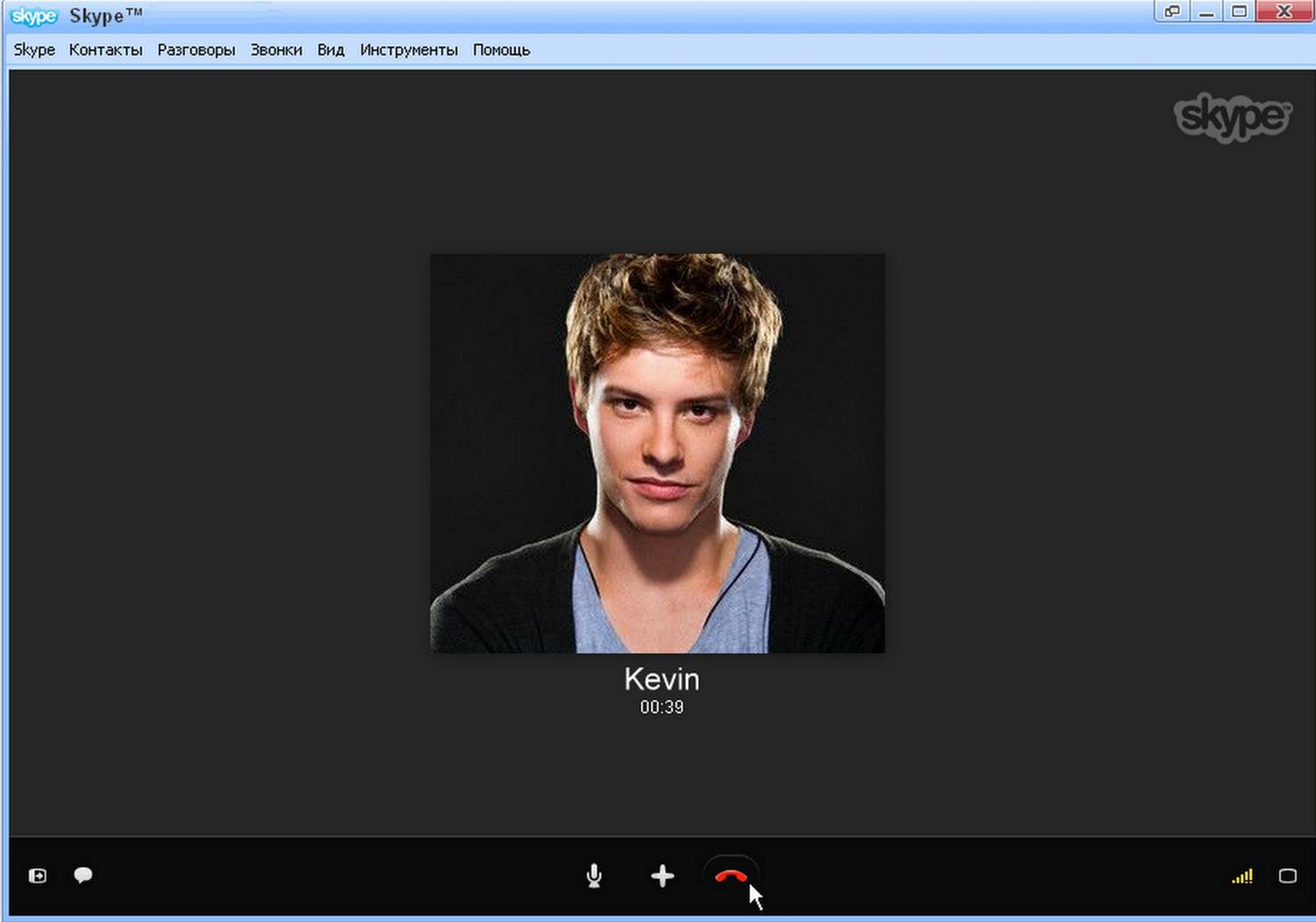Show the contacts sidebar panel icon
The image size is (1316, 922).
38,876
